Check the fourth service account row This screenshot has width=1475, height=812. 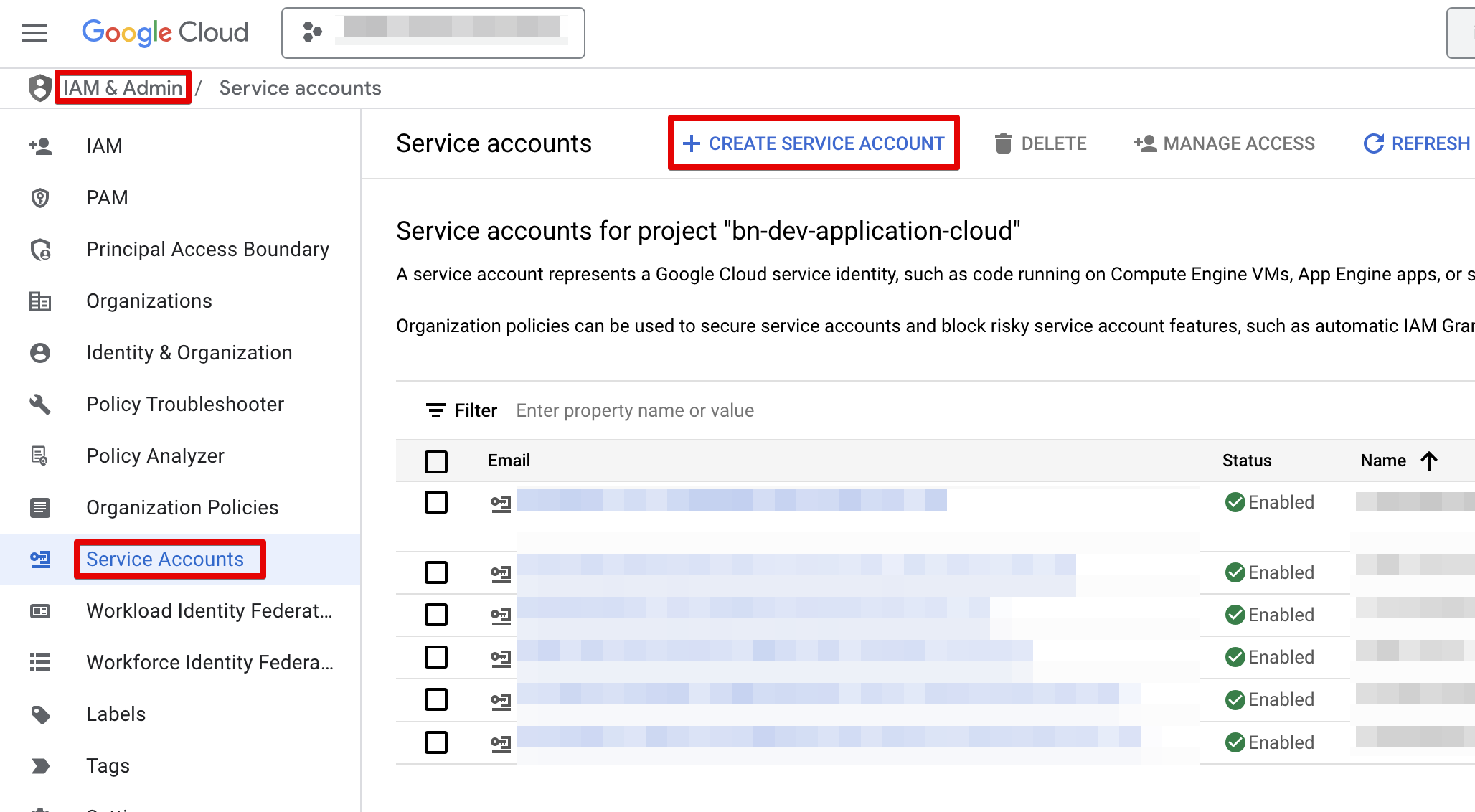436,657
